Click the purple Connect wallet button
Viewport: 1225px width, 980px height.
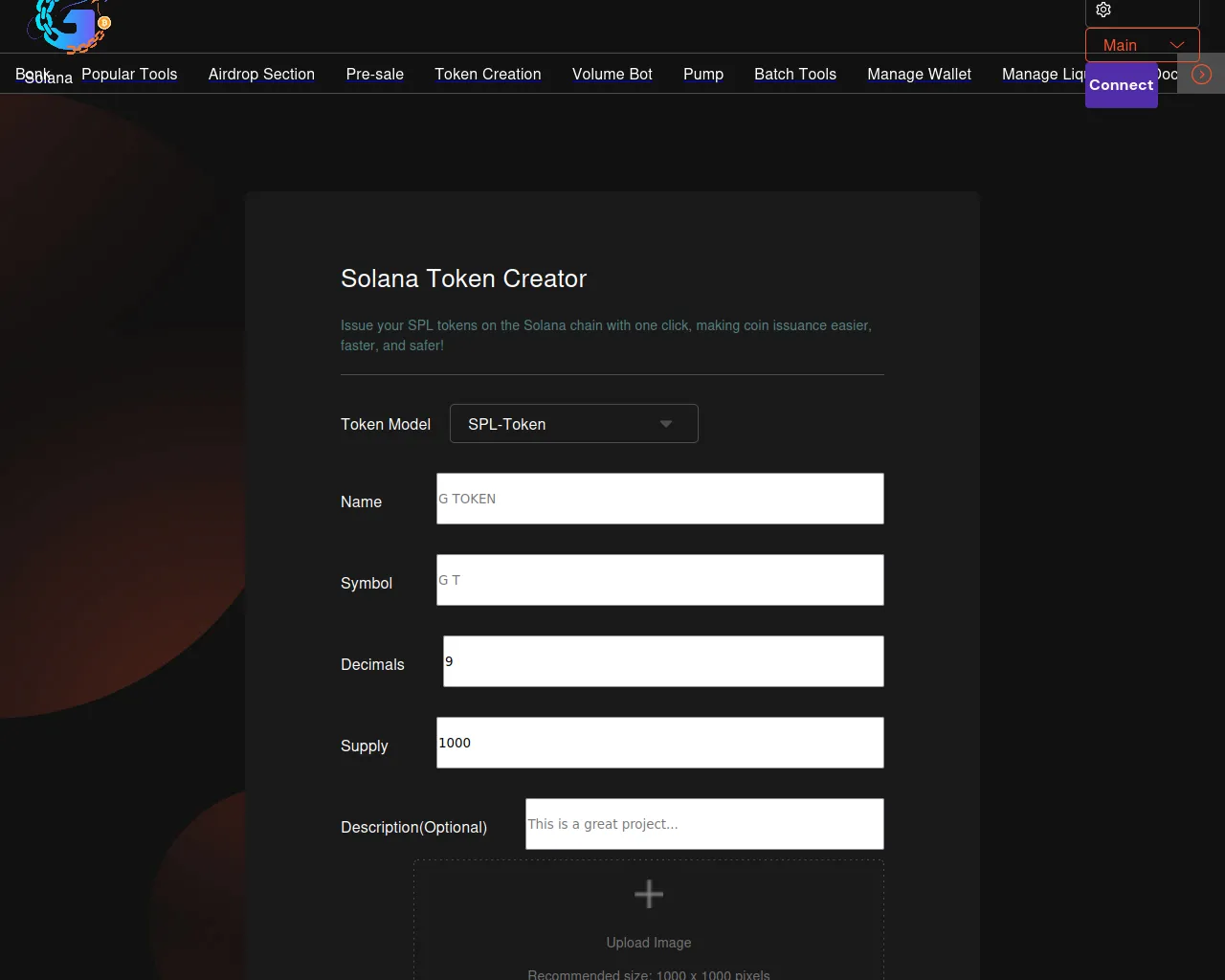point(1122,85)
